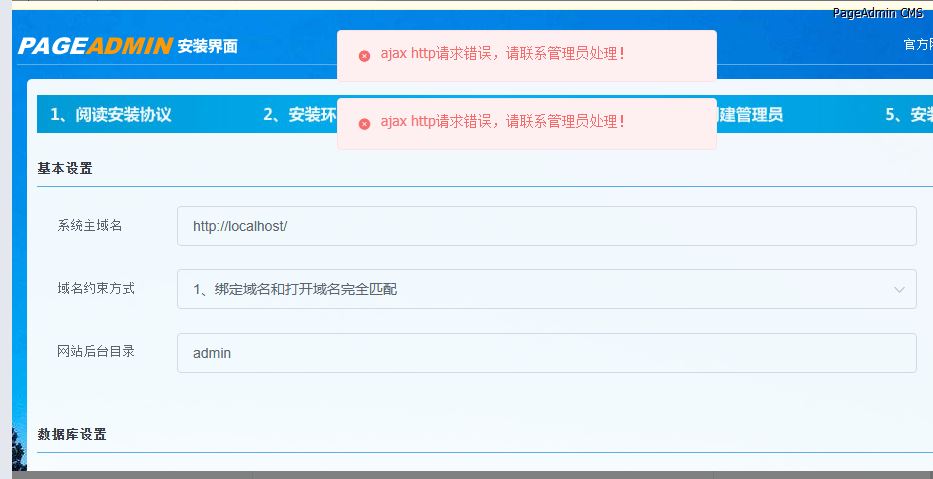
Task: Click the error icon in the top alert
Action: (364, 56)
